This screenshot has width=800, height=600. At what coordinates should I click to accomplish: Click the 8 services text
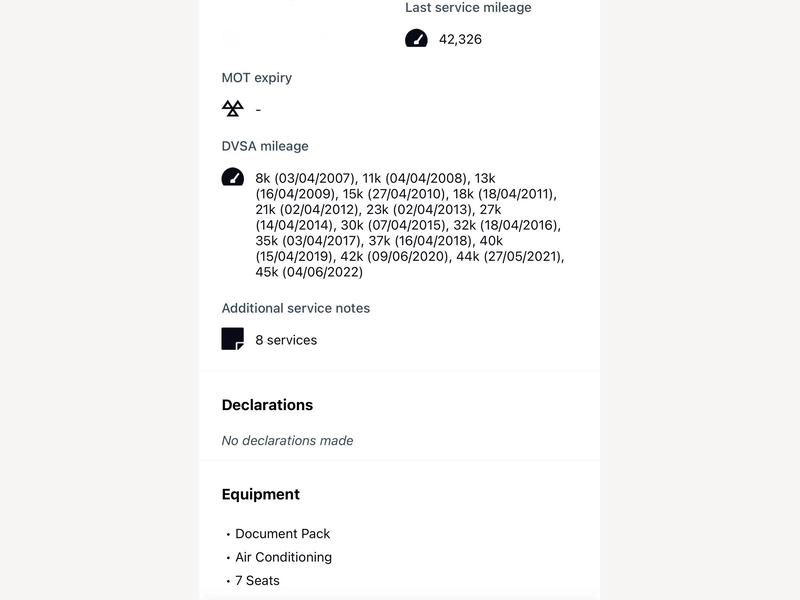pyautogui.click(x=286, y=340)
